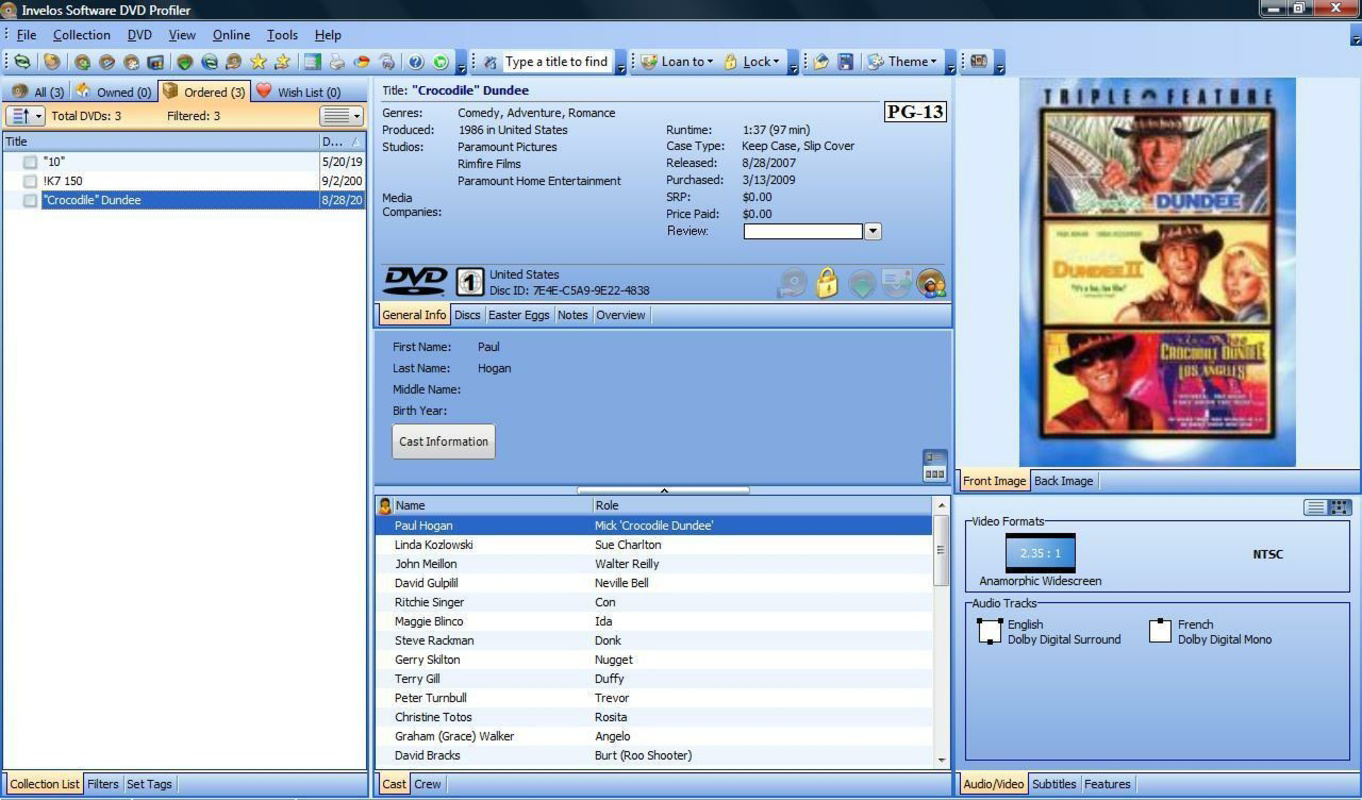Click the green shield download icon
This screenshot has width=1362, height=800.
tap(185, 62)
